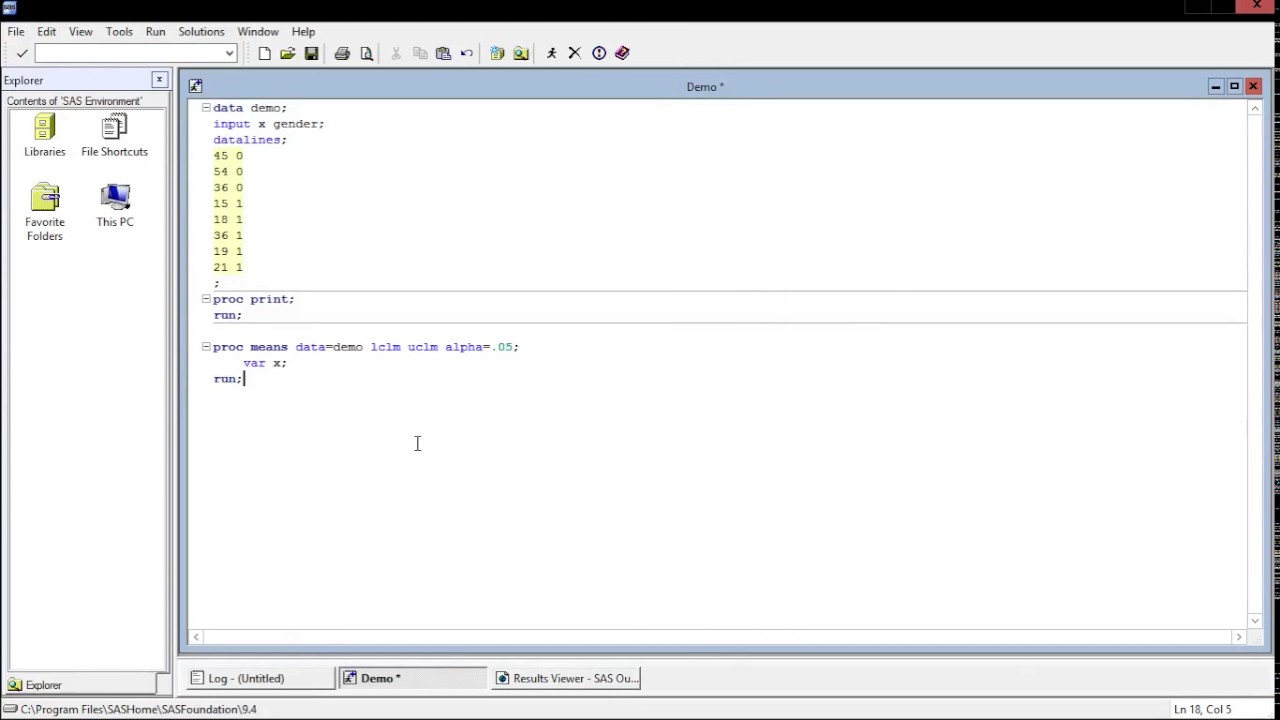The image size is (1280, 720).
Task: Click 'lclm' in the proc means line
Action: pyautogui.click(x=385, y=347)
